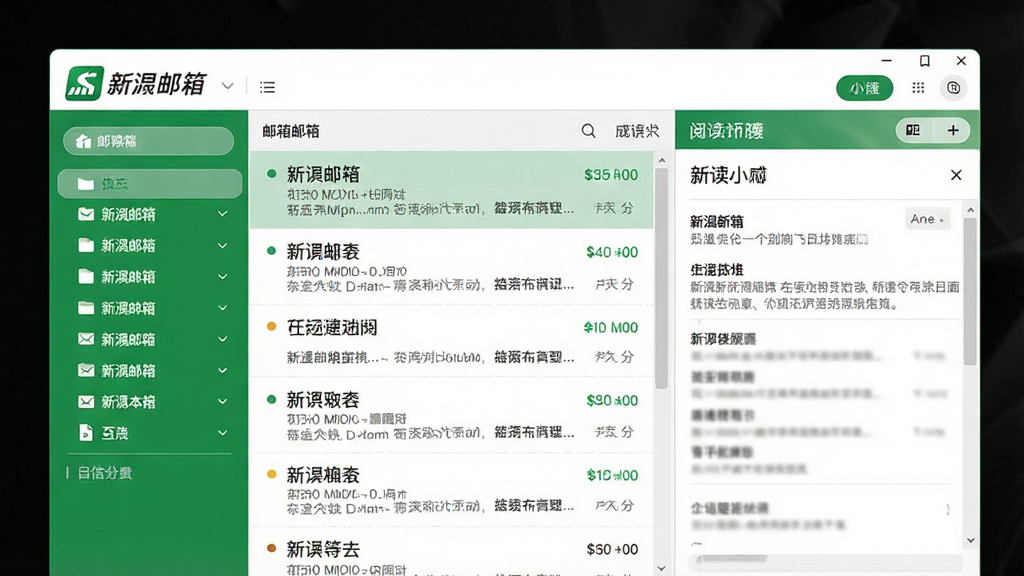Close the 新读小臧 panel with X
1024x576 pixels.
coord(956,175)
